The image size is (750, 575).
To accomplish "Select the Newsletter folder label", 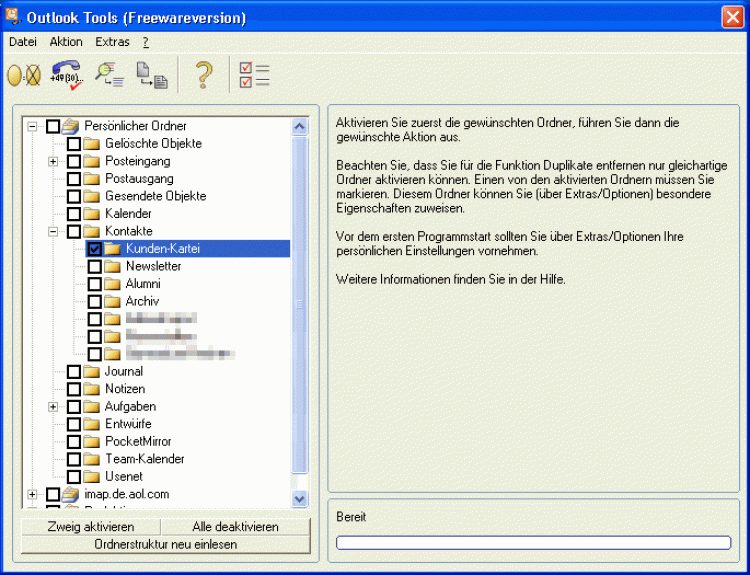I will (x=154, y=266).
